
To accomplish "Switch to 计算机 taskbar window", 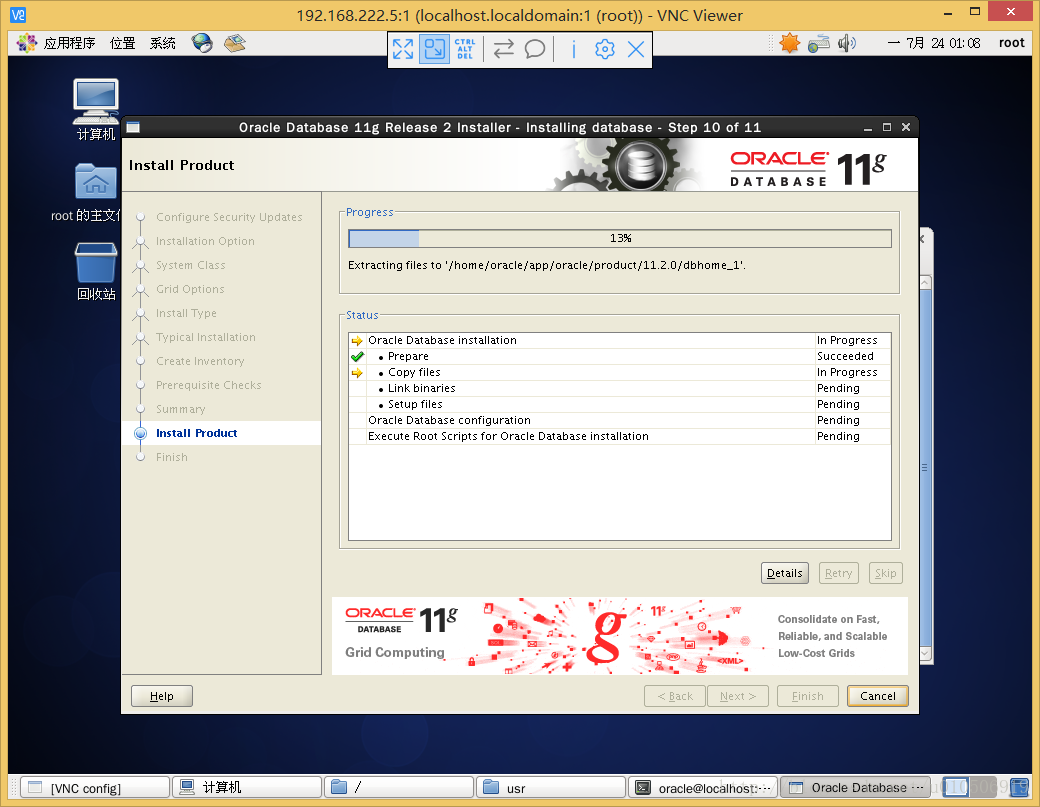I will coord(247,787).
